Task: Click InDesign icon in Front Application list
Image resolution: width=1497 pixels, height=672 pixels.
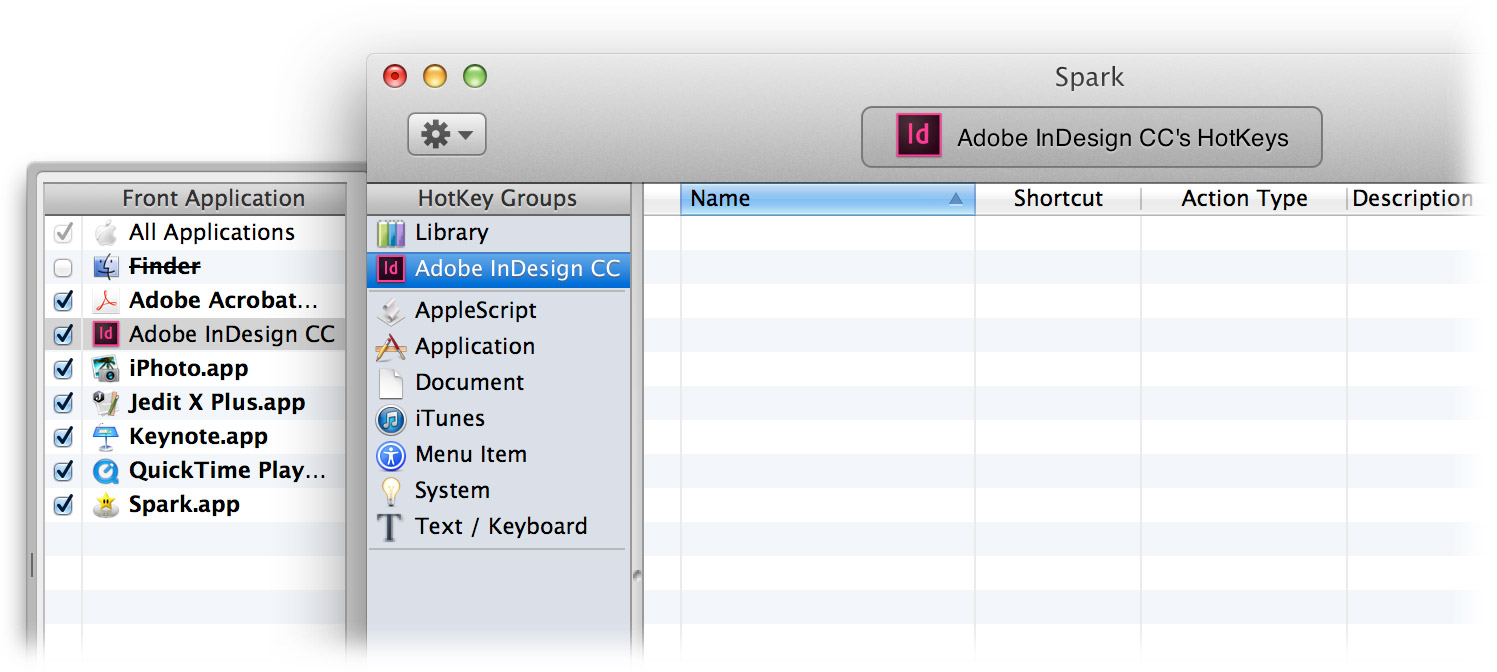Action: click(105, 335)
